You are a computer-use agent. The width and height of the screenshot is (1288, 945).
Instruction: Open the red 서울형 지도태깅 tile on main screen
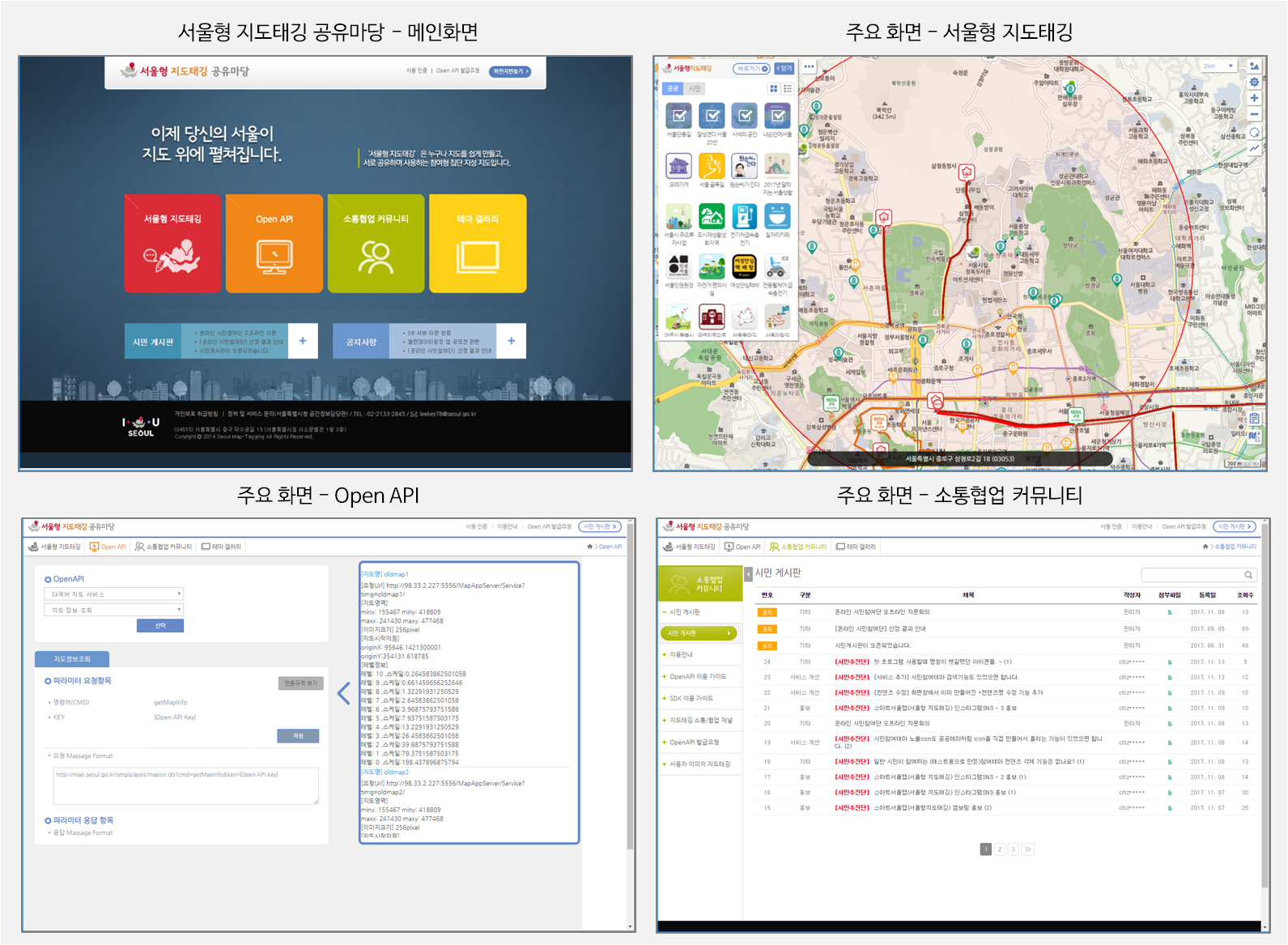pos(172,243)
